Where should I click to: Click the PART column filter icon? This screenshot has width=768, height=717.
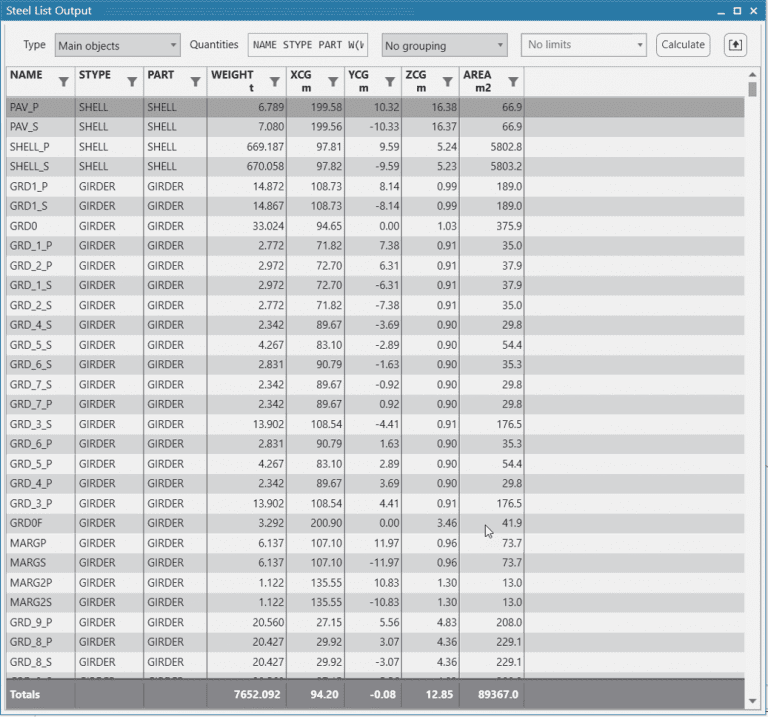[x=196, y=82]
